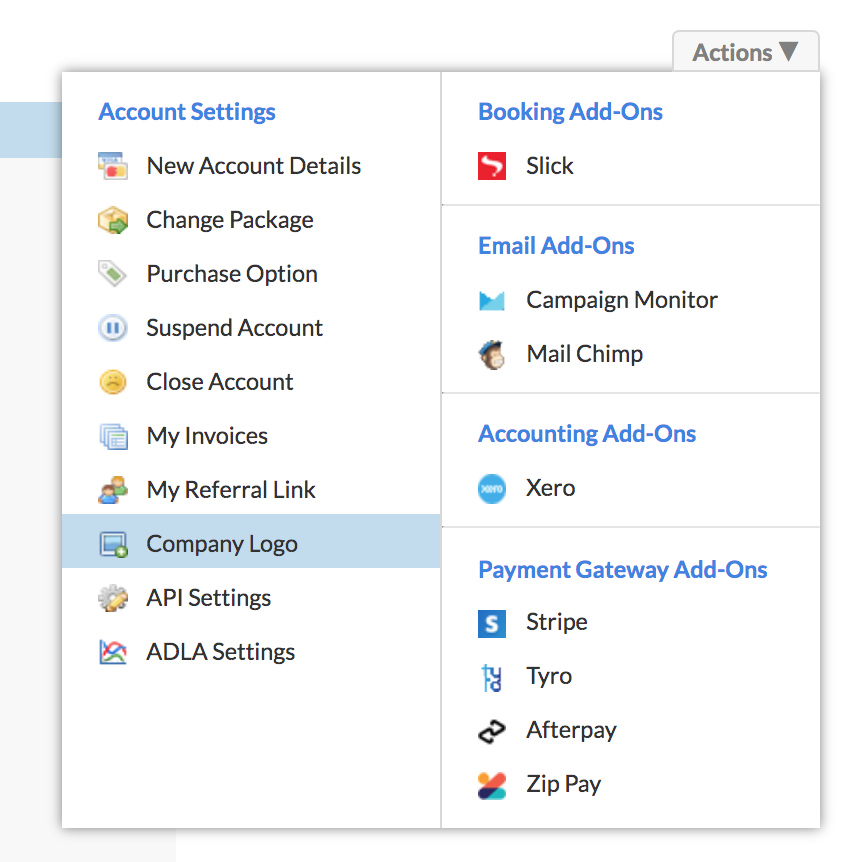Click the API Settings gear icon
Screen dimensions: 850x862
click(x=113, y=598)
